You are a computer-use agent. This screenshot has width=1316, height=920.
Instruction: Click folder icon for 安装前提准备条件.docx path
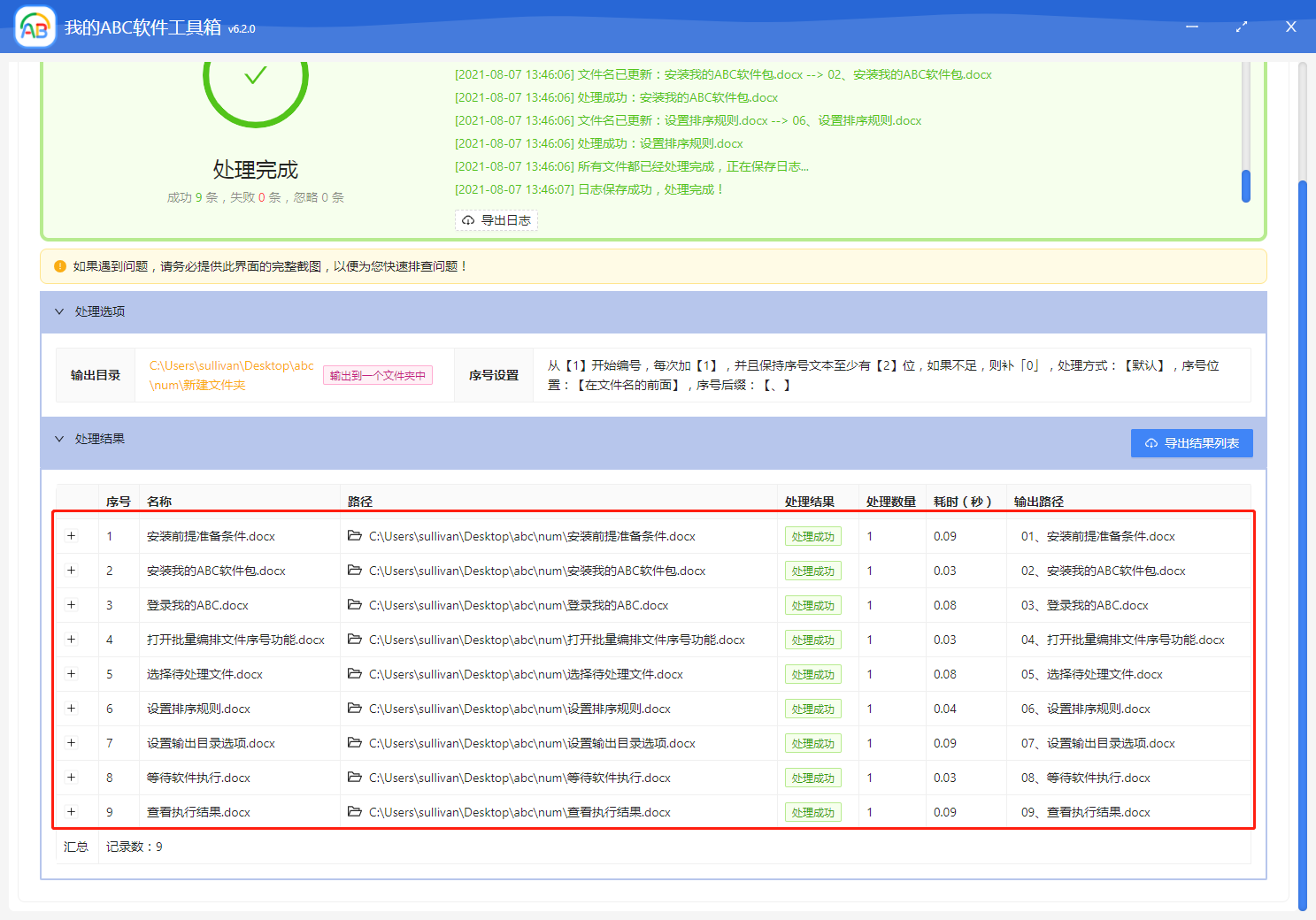(x=355, y=536)
